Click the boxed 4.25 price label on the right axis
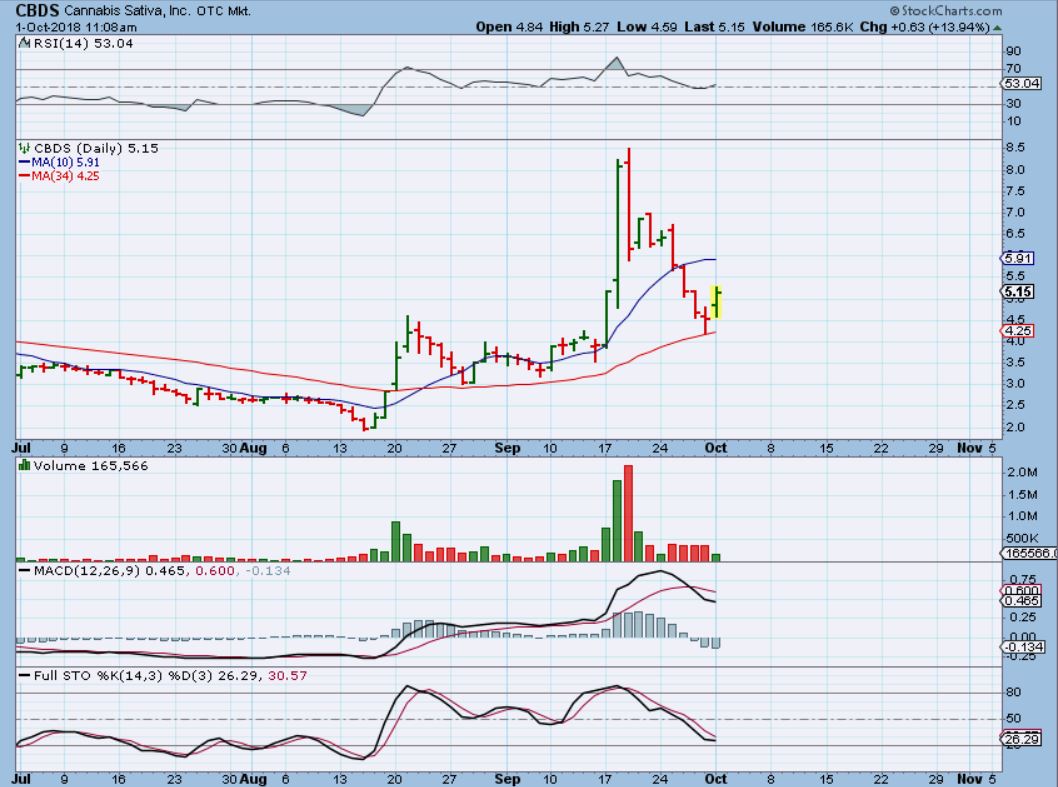The height and width of the screenshot is (787, 1058). tap(1018, 331)
